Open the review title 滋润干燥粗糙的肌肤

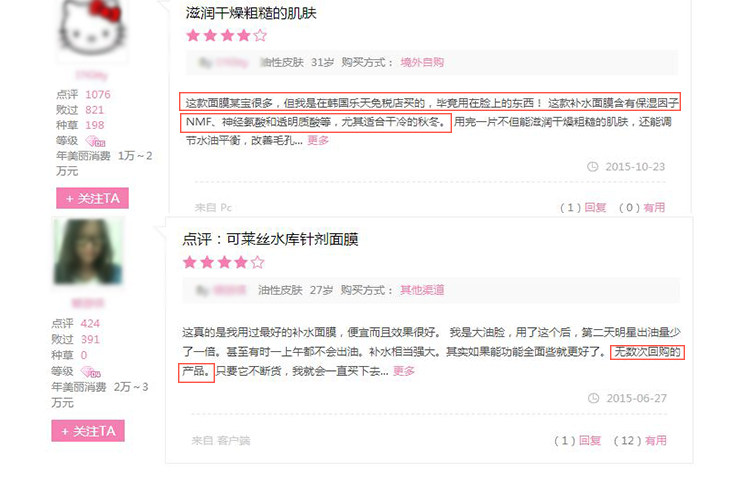[251, 13]
